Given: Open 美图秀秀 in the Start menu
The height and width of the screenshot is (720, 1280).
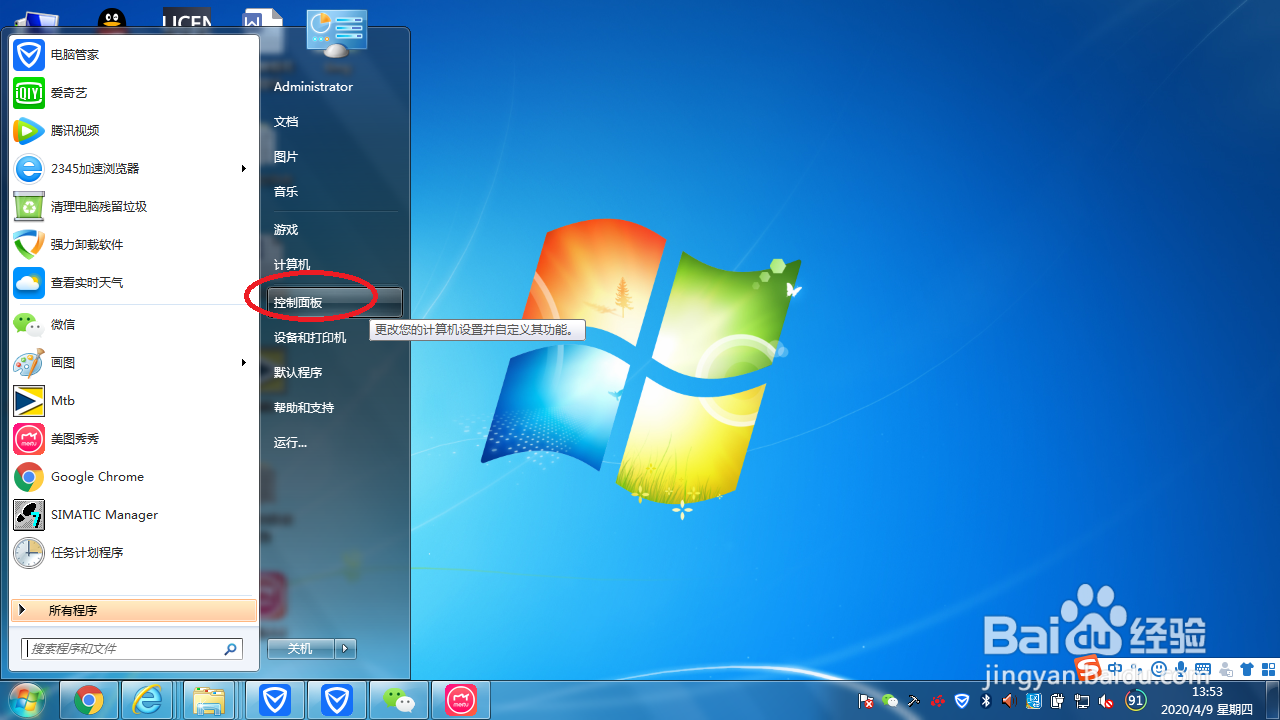Looking at the screenshot, I should click(x=134, y=438).
